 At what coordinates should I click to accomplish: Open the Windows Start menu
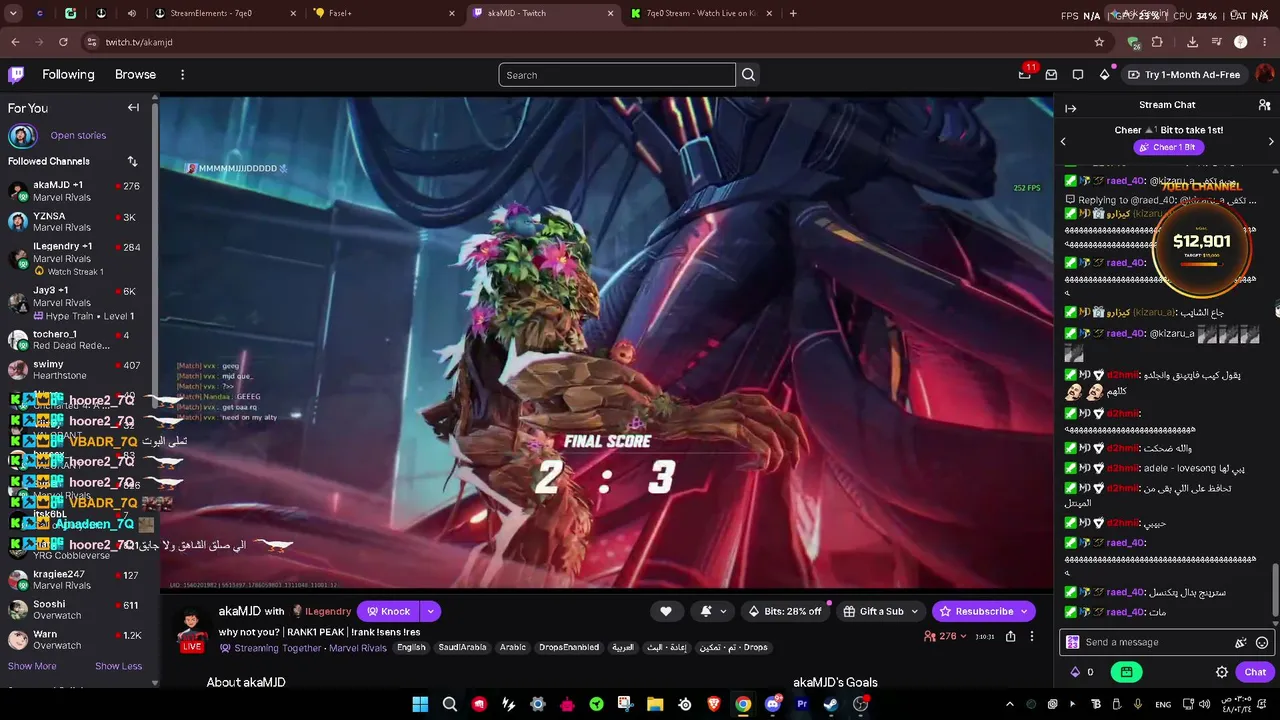point(420,704)
